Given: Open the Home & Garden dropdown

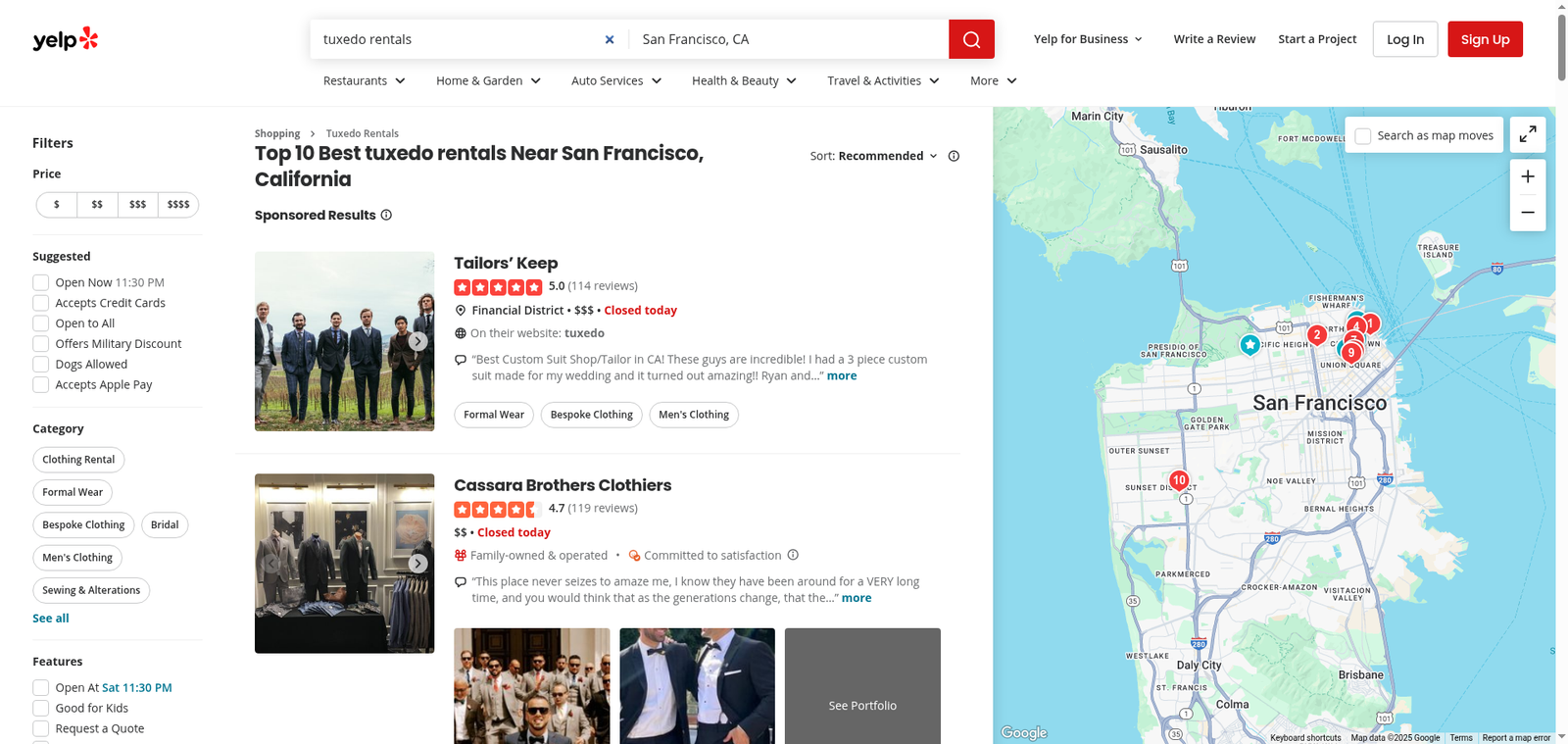Looking at the screenshot, I should pyautogui.click(x=489, y=80).
